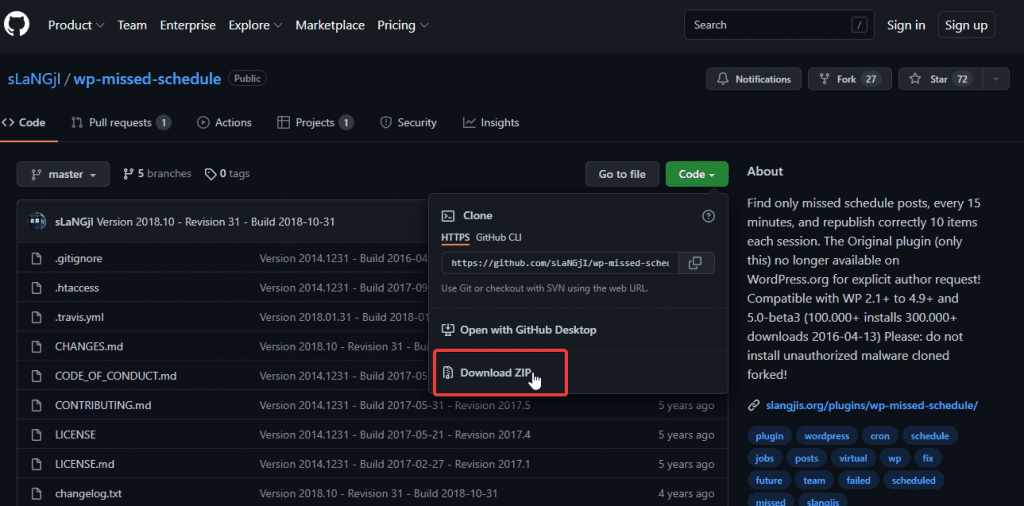Image resolution: width=1024 pixels, height=506 pixels.
Task: Click the branches icon next to 5 branches
Action: point(129,174)
